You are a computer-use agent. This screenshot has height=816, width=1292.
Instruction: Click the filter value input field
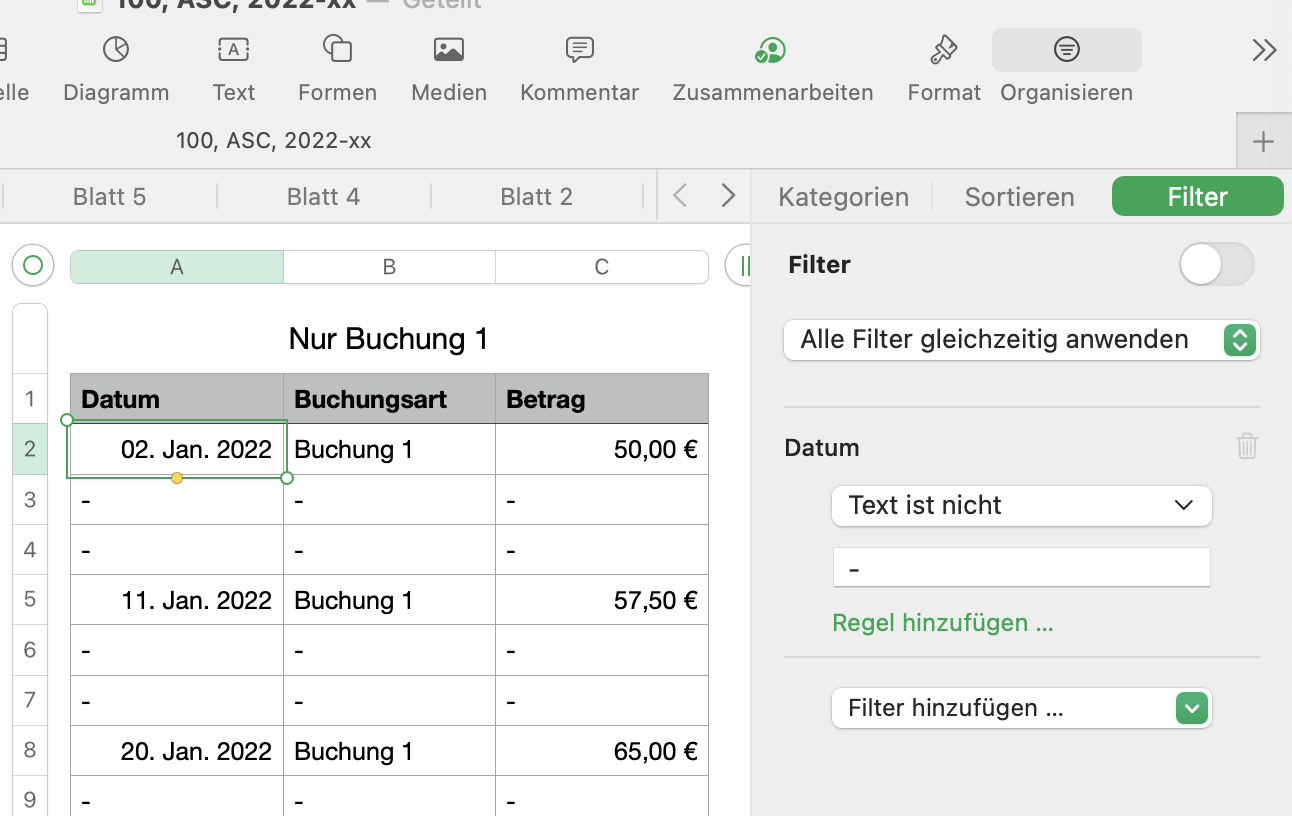(x=1021, y=568)
